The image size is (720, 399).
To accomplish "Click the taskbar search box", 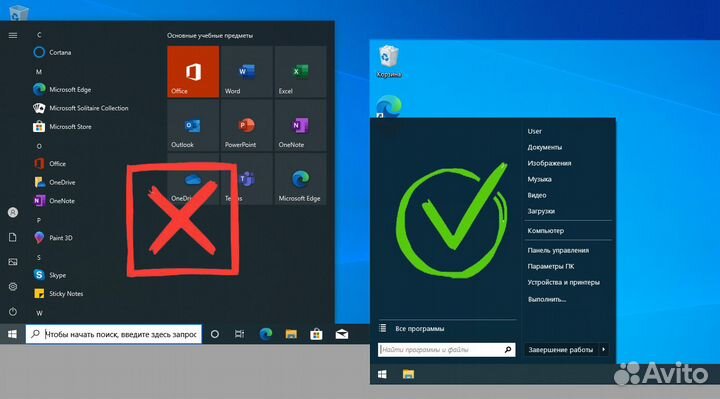I will pyautogui.click(x=113, y=334).
